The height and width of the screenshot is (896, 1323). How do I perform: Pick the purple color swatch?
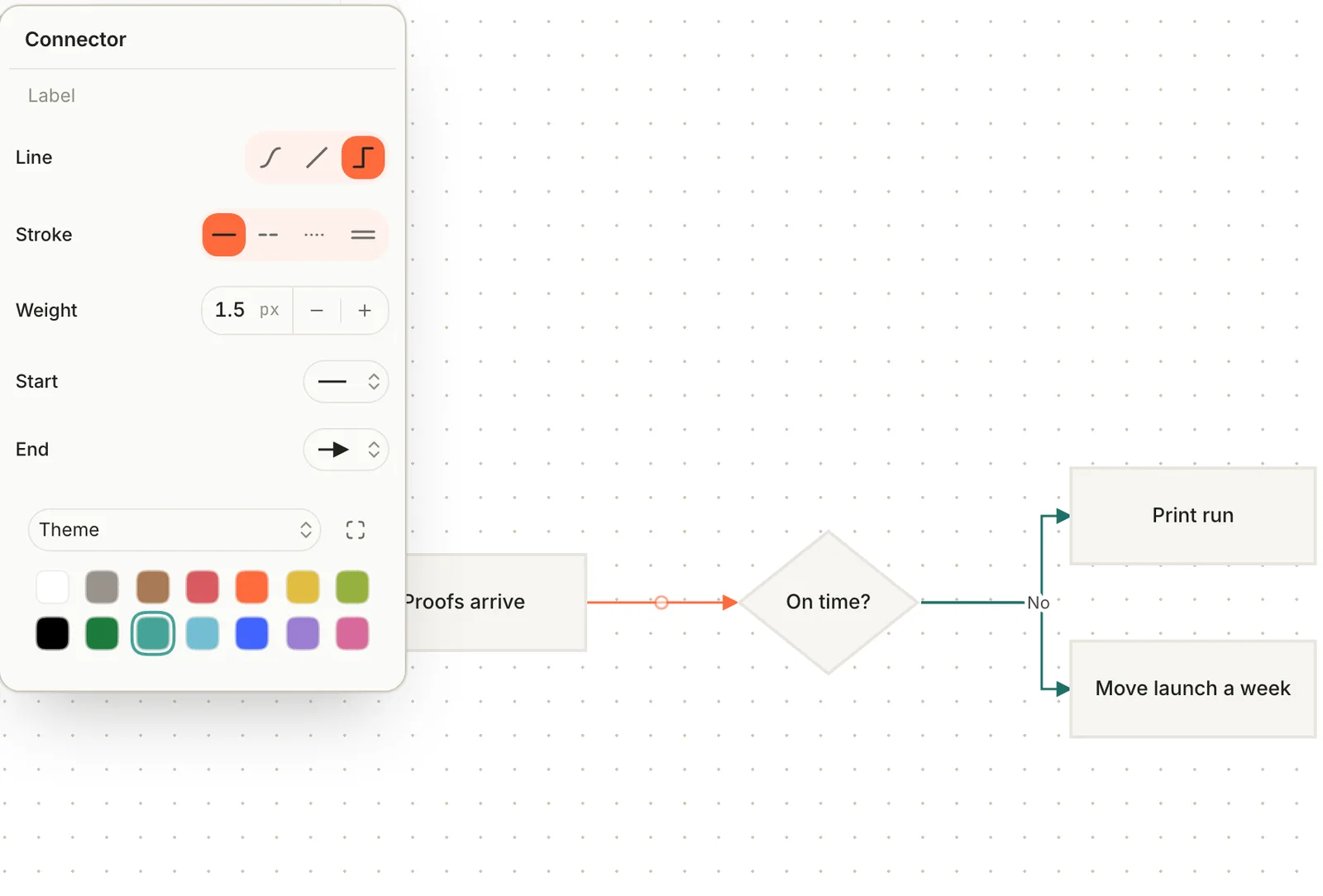(303, 634)
